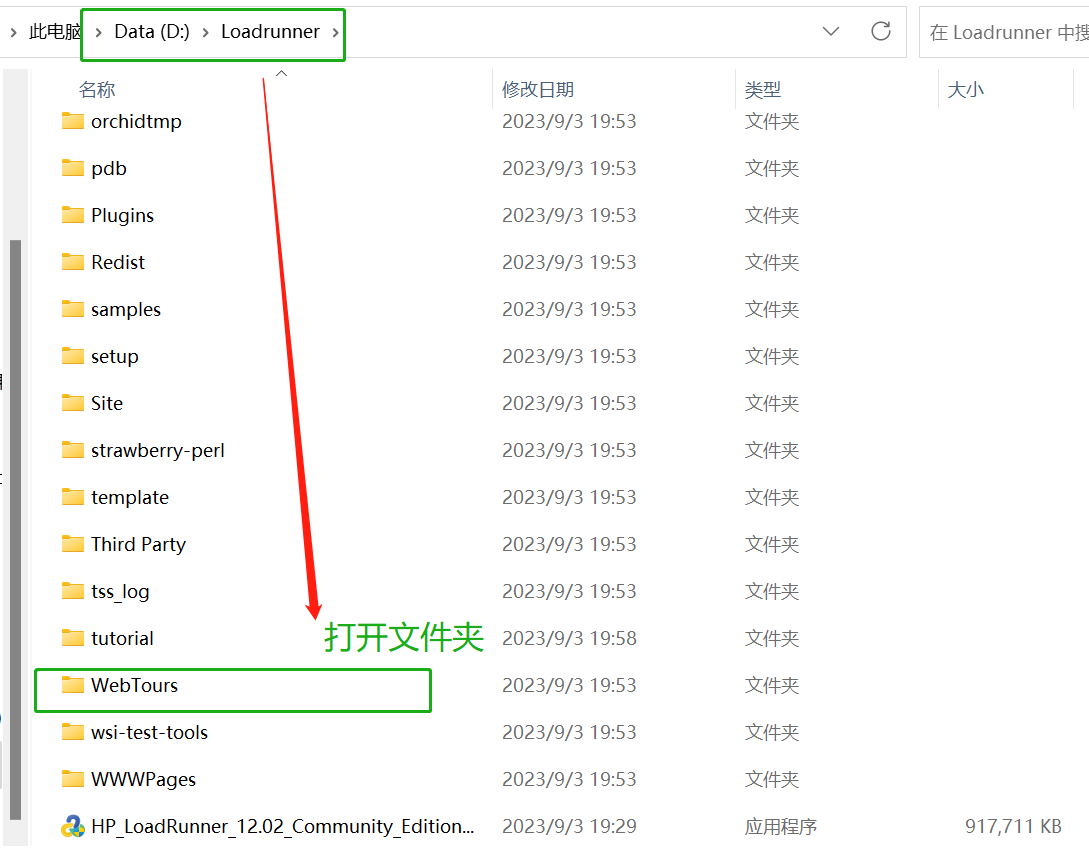Click 文件夹 type cell in WebTours row

pos(772,685)
